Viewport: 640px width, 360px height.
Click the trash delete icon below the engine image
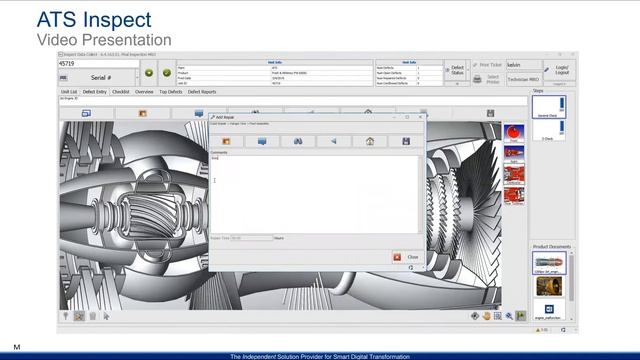93,316
